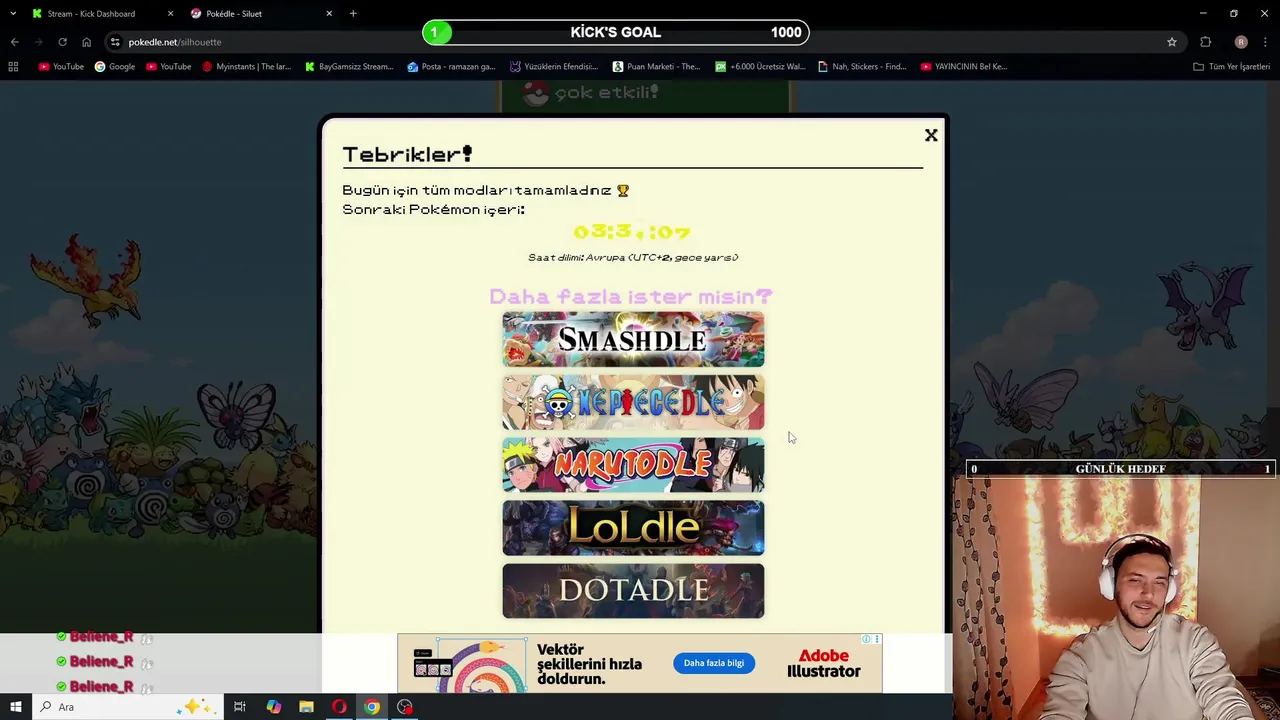Viewport: 1280px width, 720px height.
Task: Switch to the Stream - Kick Dashboard tab
Action: tap(91, 14)
